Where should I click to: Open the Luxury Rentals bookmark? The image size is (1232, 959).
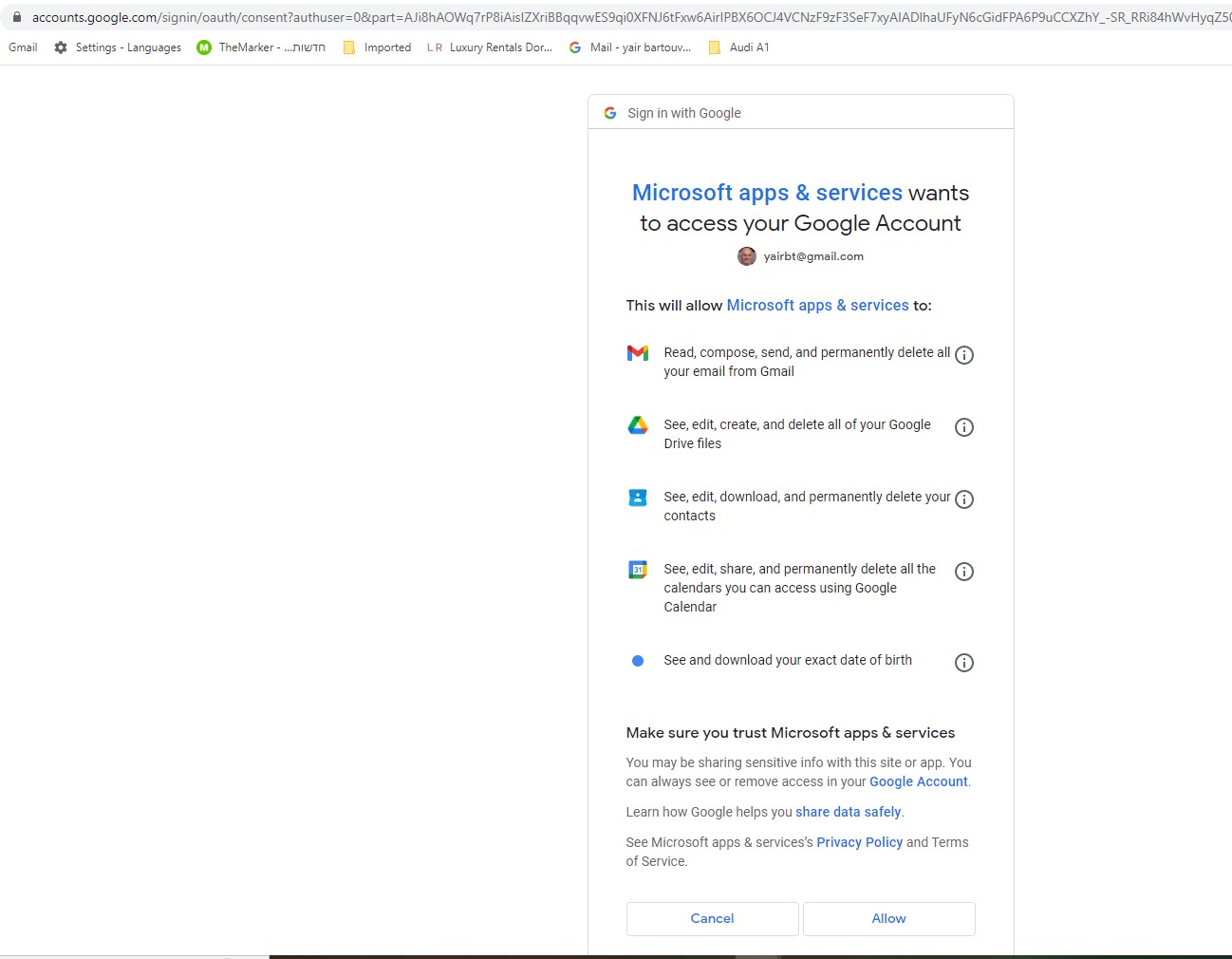pyautogui.click(x=490, y=47)
